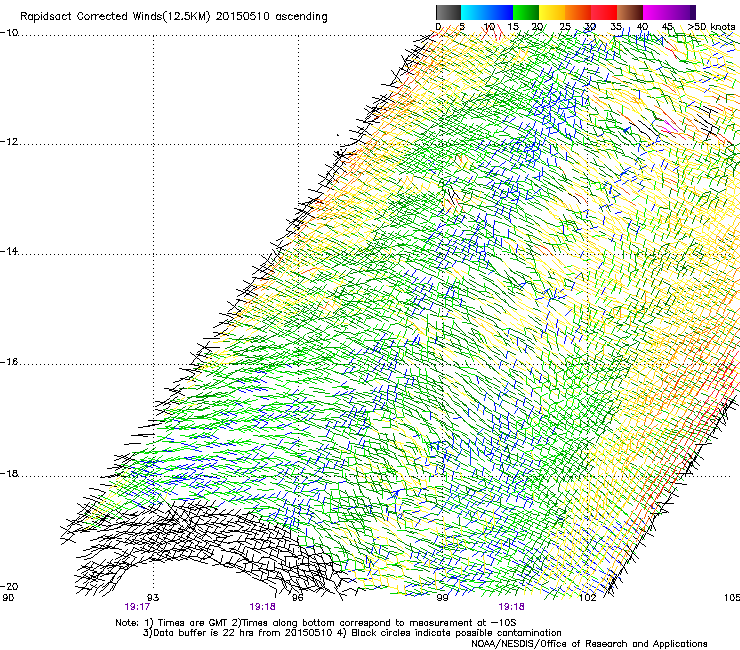Click the '5' speed legend label
Screen dimensions: 740x650
click(x=462, y=27)
